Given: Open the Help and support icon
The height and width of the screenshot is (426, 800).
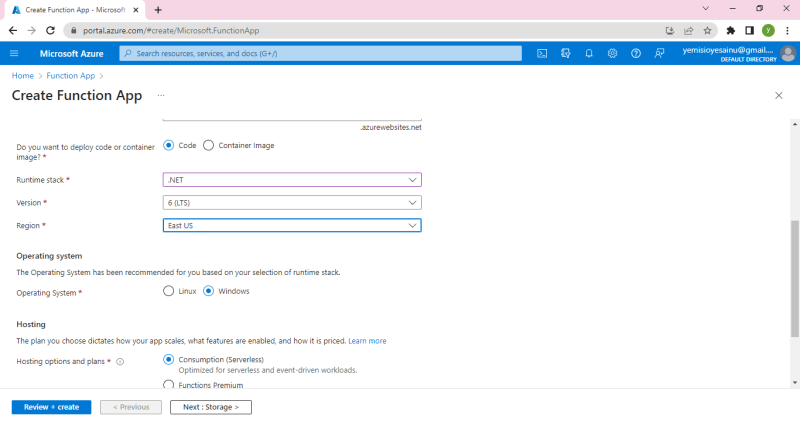Looking at the screenshot, I should pos(636,53).
